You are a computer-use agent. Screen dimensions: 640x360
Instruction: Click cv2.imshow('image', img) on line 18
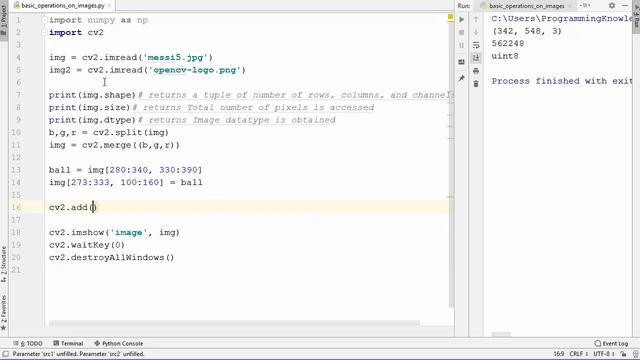(x=114, y=233)
